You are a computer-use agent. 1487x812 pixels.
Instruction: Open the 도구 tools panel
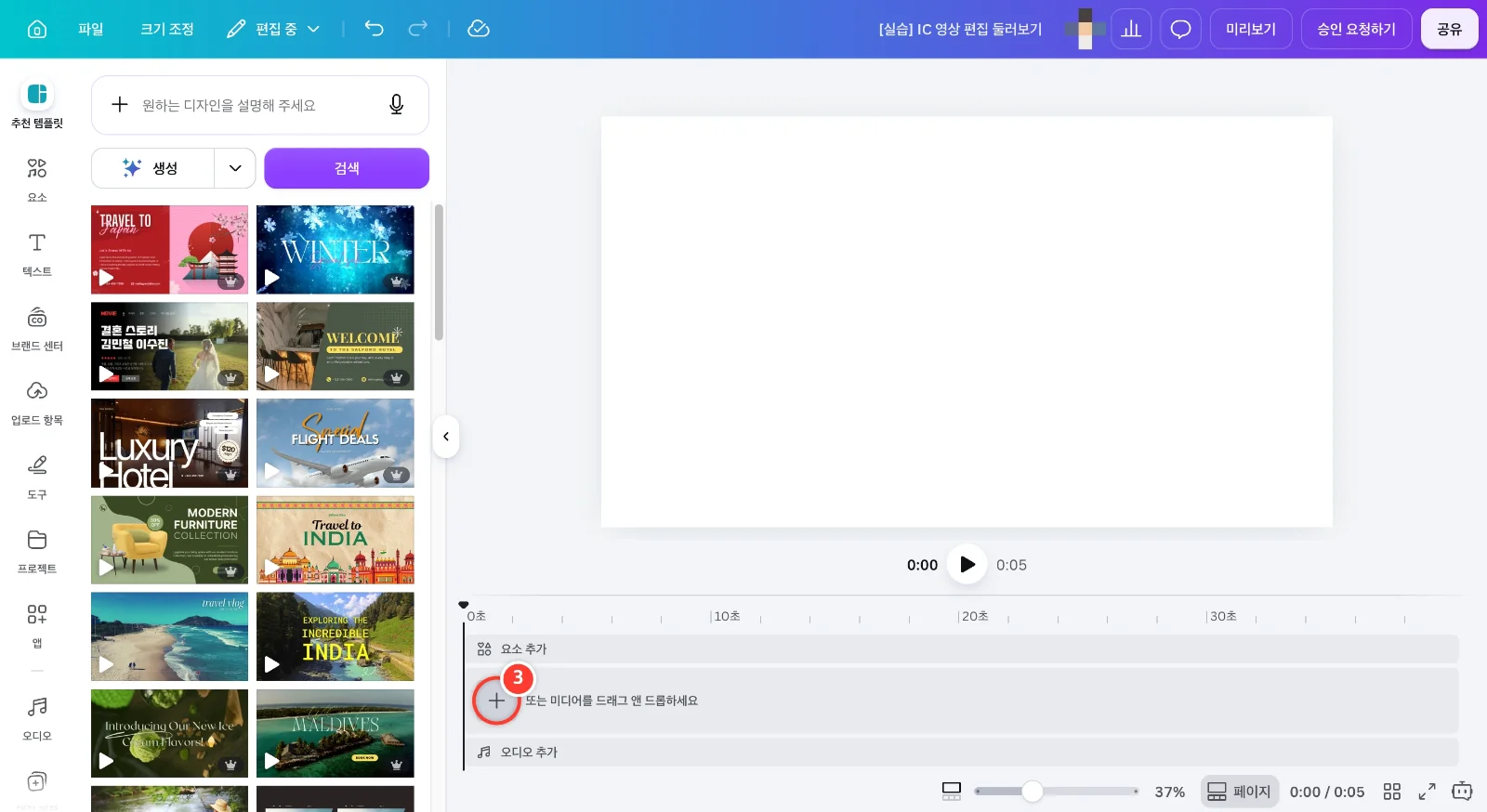click(x=37, y=477)
